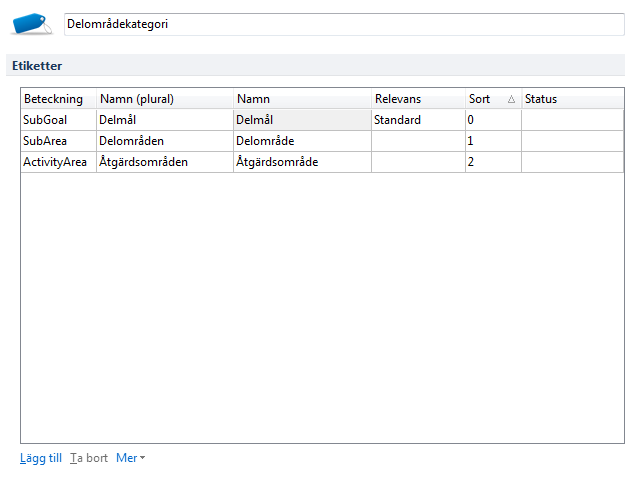The image size is (635, 480).
Task: Click the Delområdekategori name field
Action: [x=343, y=24]
